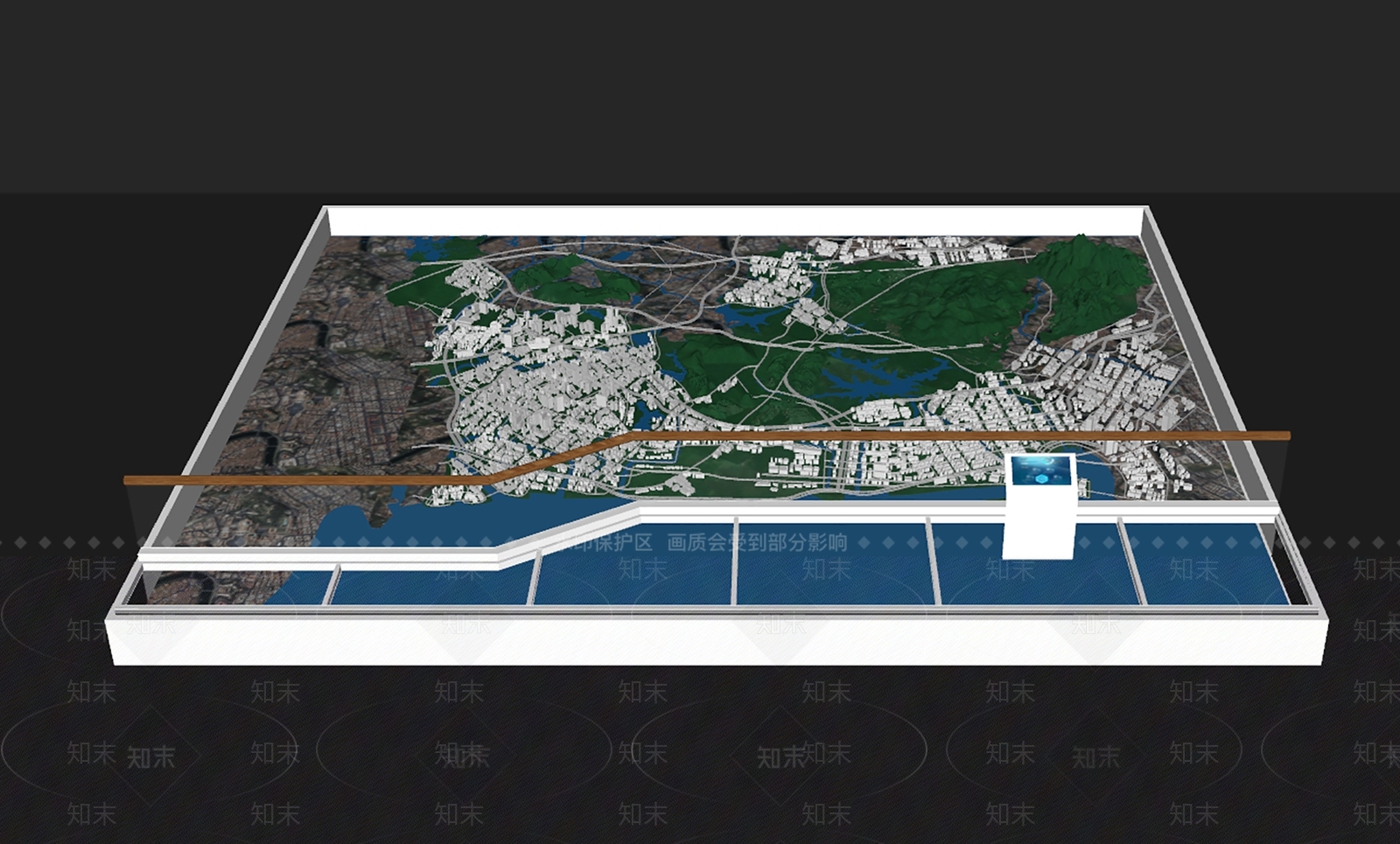This screenshot has height=844, width=1400.
Task: Click the text 画质会受到部分影响
Action: pos(757,542)
